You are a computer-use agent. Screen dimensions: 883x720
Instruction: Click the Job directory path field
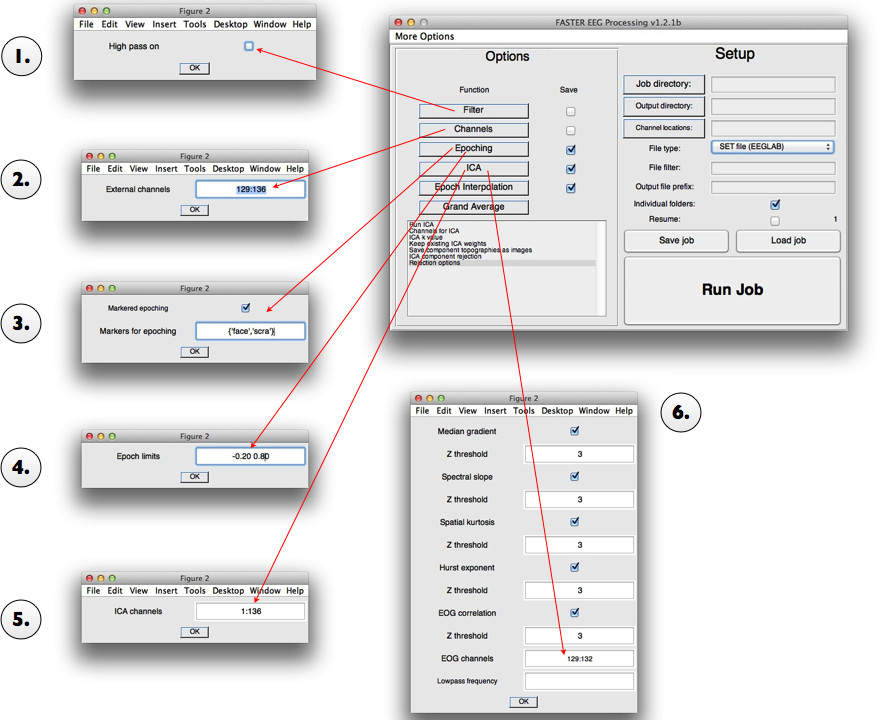tap(773, 84)
